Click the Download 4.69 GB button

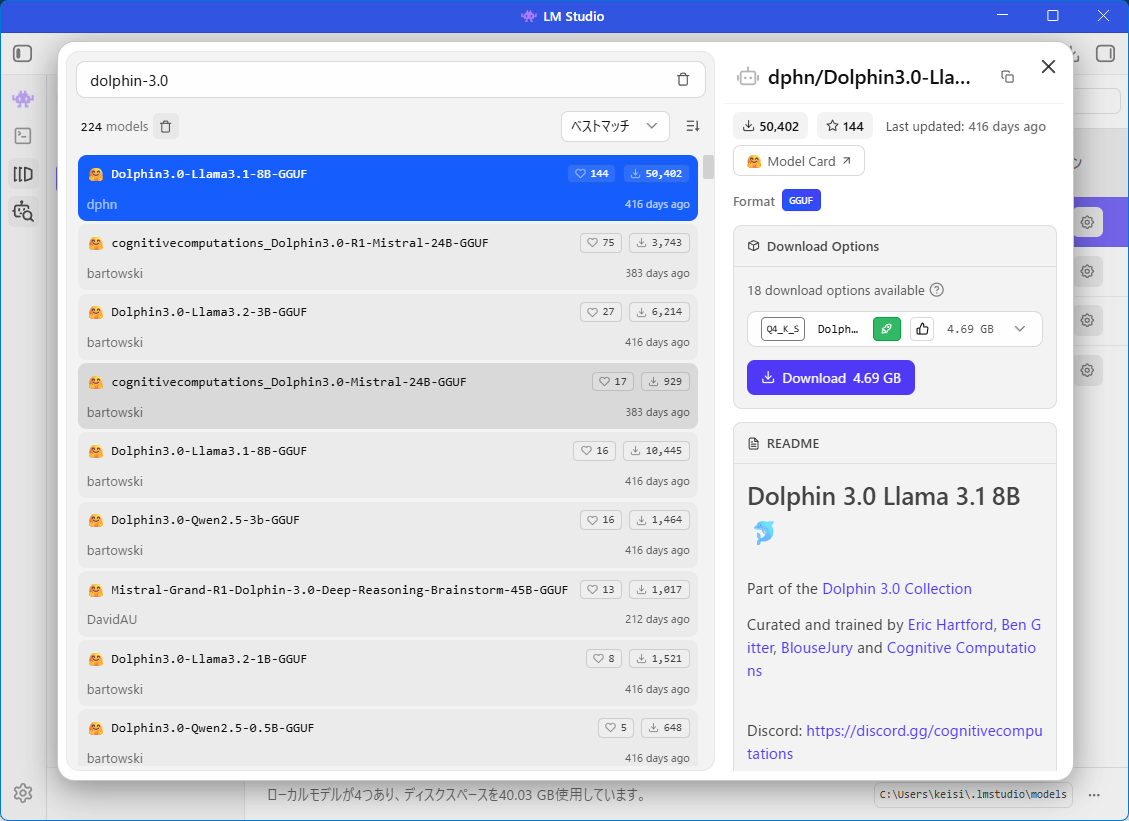[x=830, y=378]
